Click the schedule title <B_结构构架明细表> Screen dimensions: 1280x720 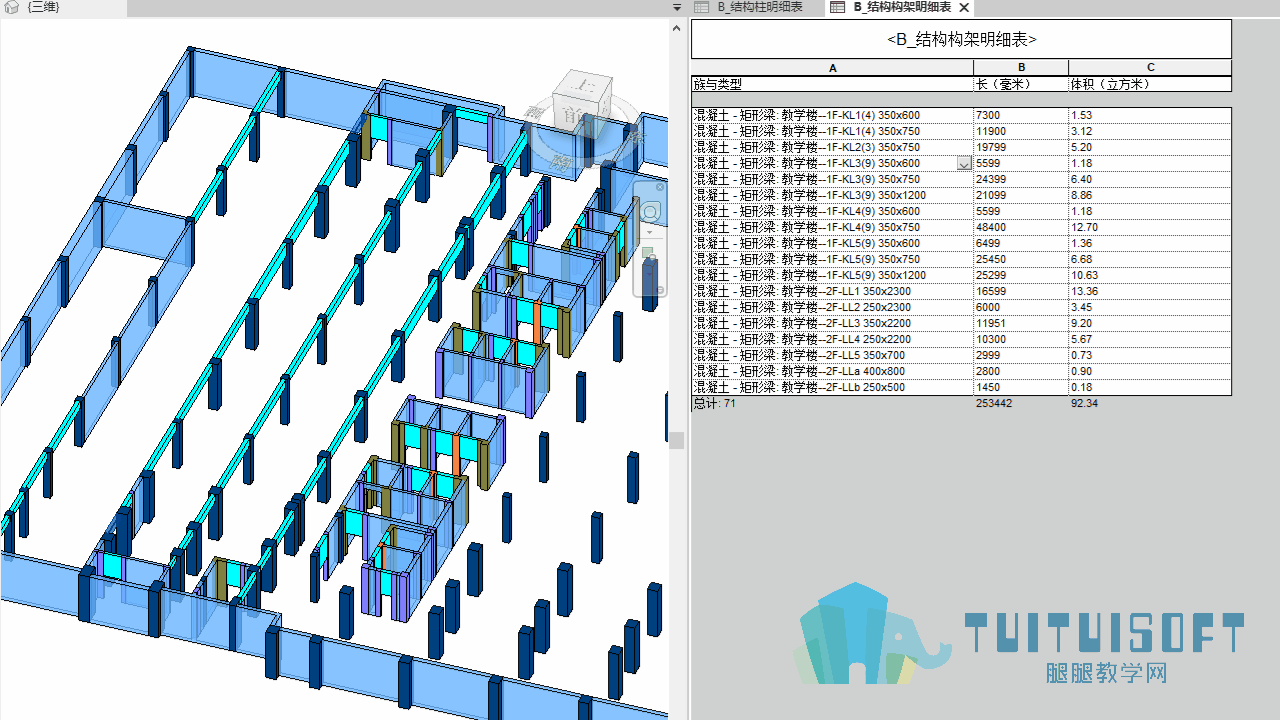click(x=961, y=40)
